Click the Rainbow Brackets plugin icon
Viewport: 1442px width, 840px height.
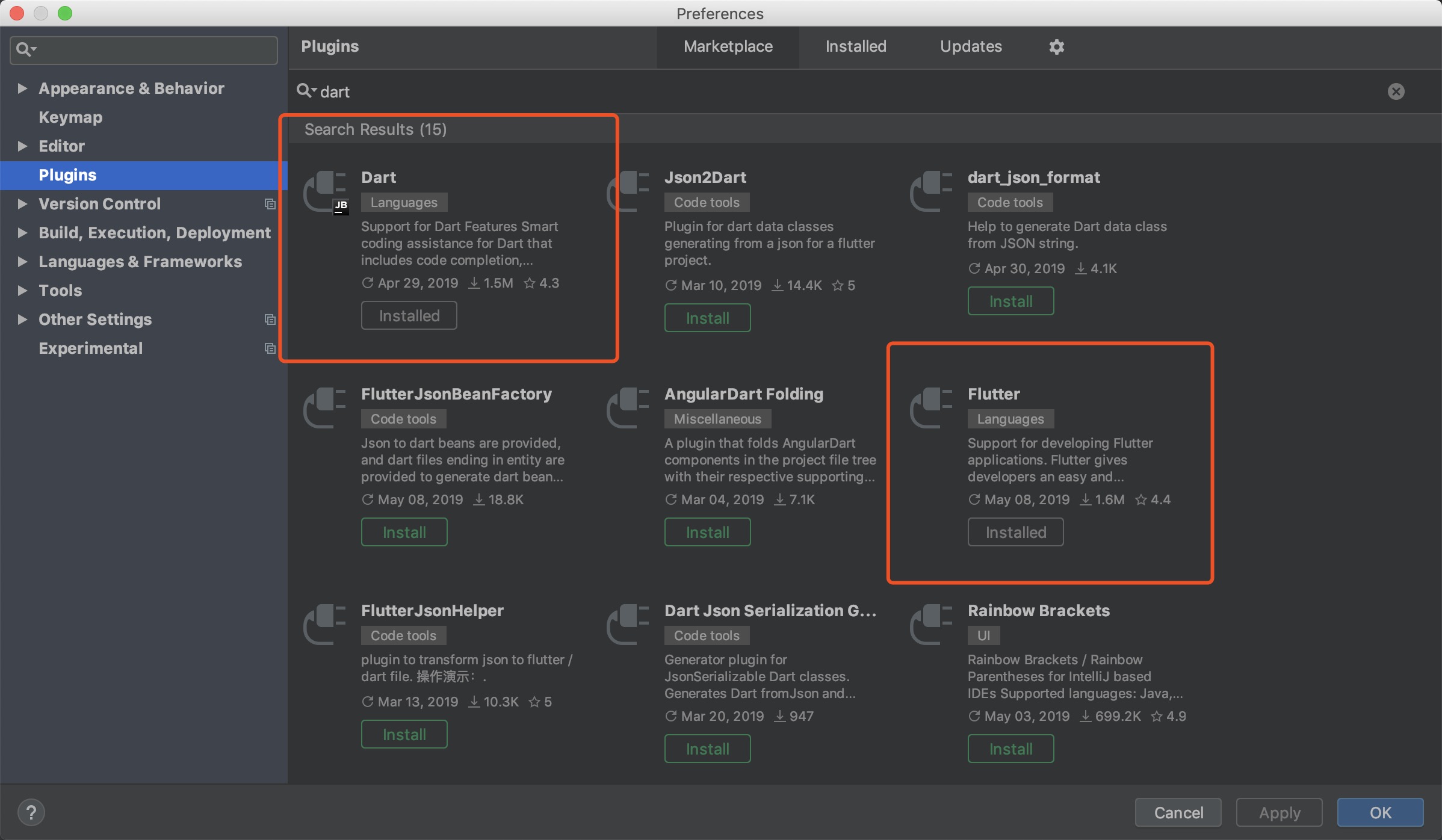932,625
